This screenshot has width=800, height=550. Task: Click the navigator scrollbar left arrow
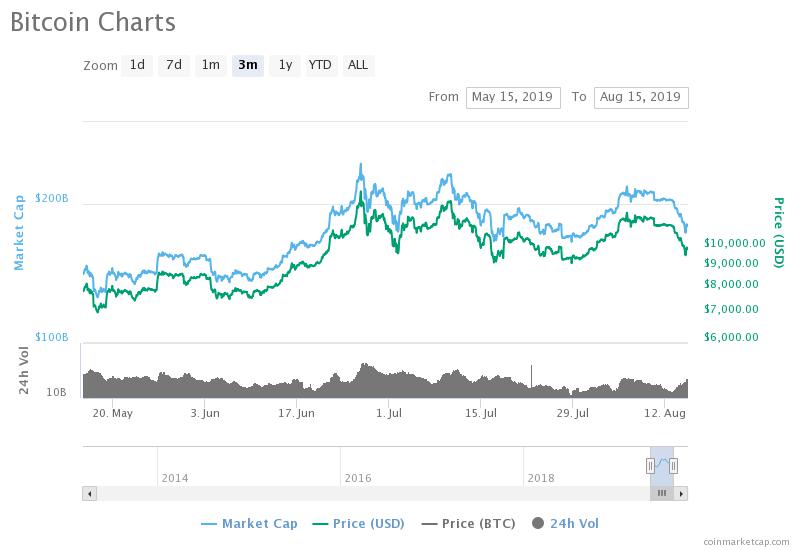point(89,493)
